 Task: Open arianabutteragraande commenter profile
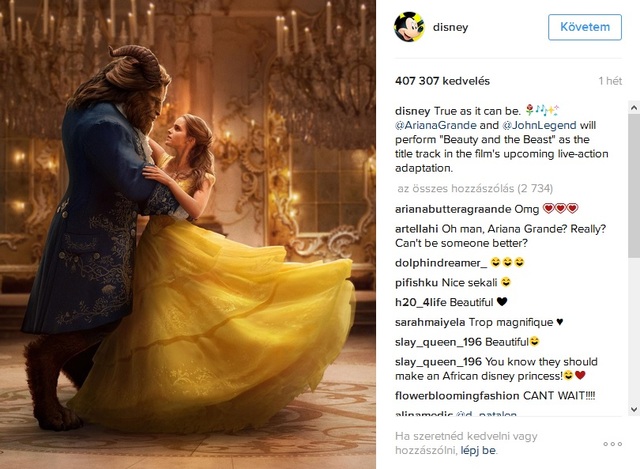pos(453,209)
